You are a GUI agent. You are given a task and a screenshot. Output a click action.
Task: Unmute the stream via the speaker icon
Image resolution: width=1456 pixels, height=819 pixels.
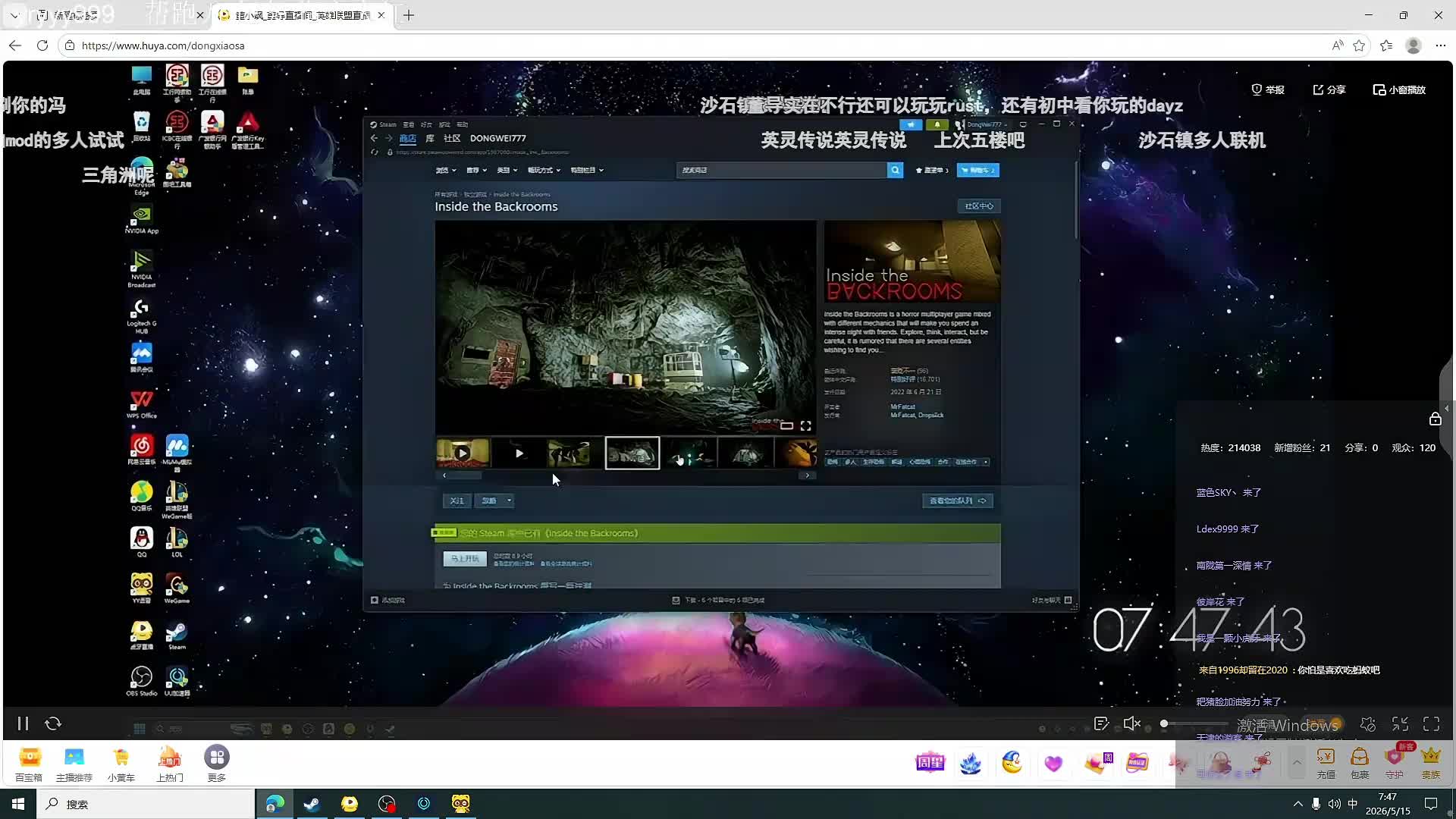point(1131,723)
